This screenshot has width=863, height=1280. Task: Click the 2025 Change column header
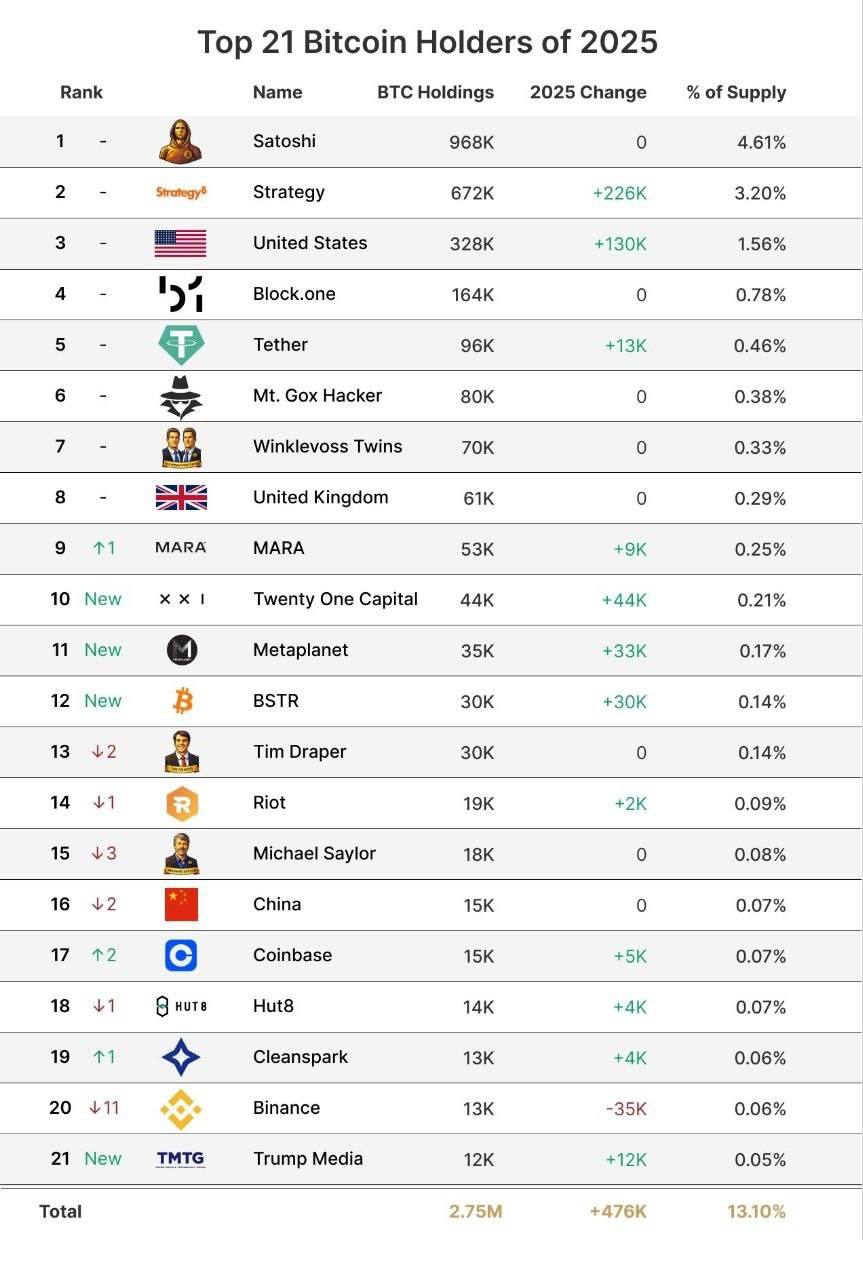tap(588, 92)
